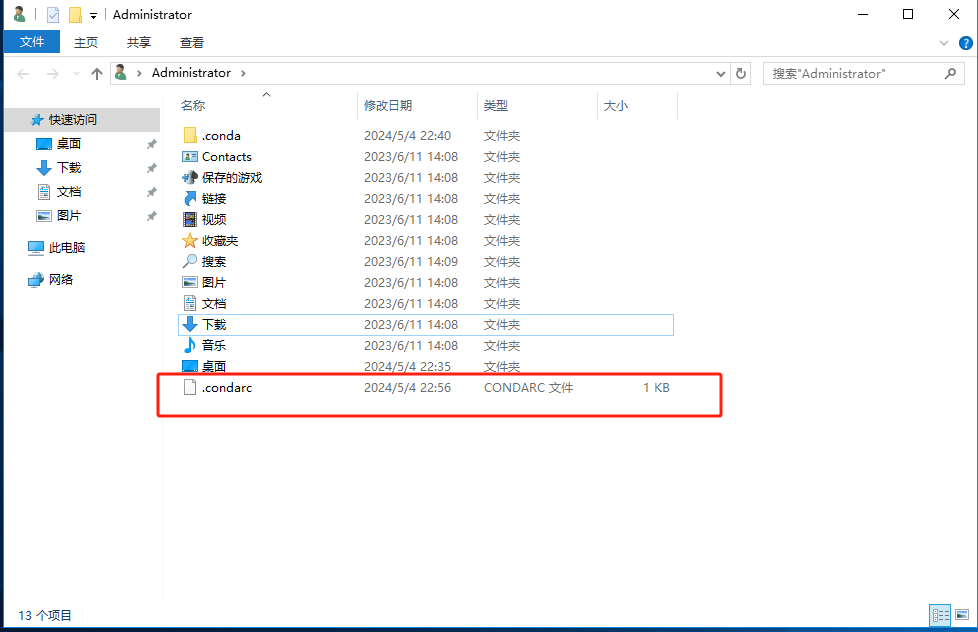Click the CONDARC 文件 type cell
Screen dimensions: 978x632
528,388
